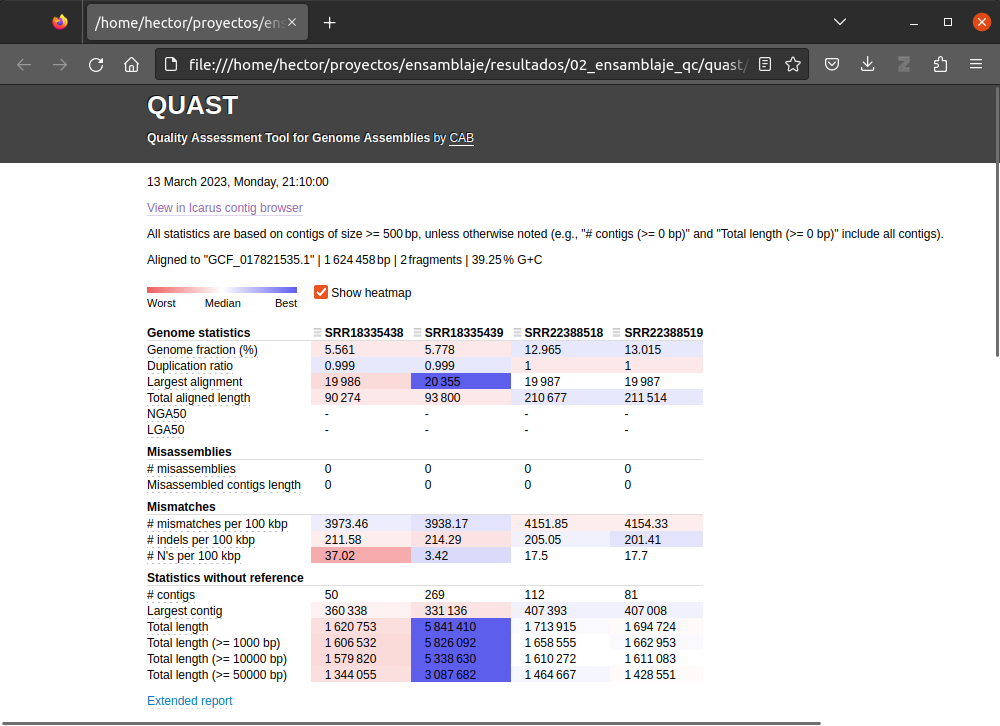Toggle reader view for this page
The image size is (1000, 726).
[765, 64]
